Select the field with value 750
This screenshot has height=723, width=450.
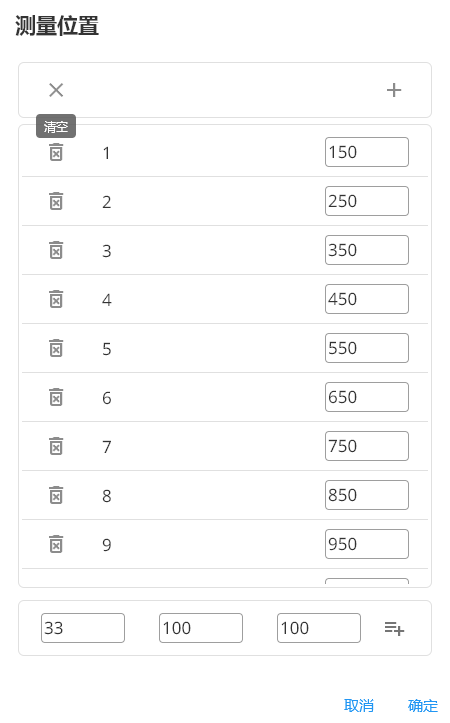tap(367, 446)
